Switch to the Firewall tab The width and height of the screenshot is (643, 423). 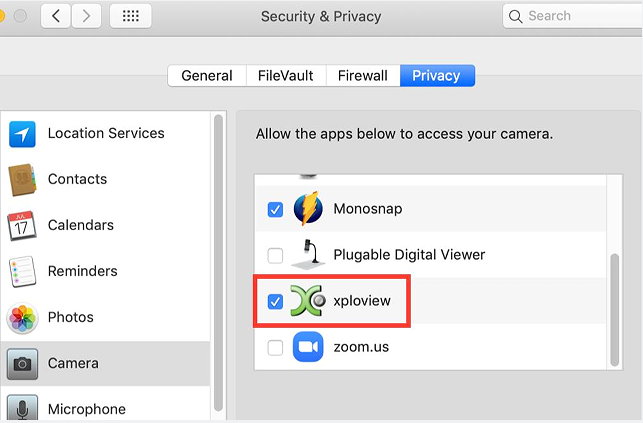pyautogui.click(x=363, y=75)
